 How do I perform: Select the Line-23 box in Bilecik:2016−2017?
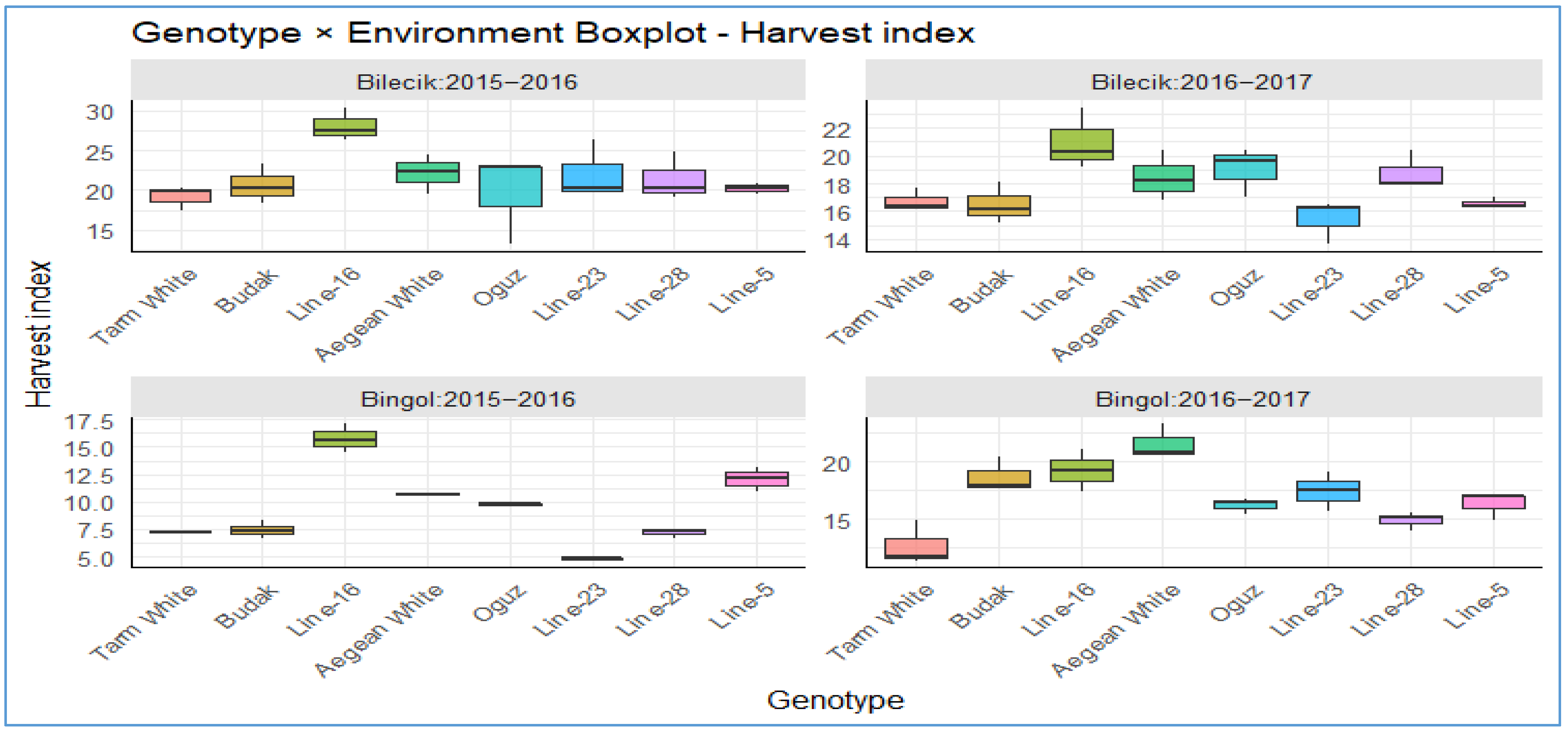[1328, 216]
